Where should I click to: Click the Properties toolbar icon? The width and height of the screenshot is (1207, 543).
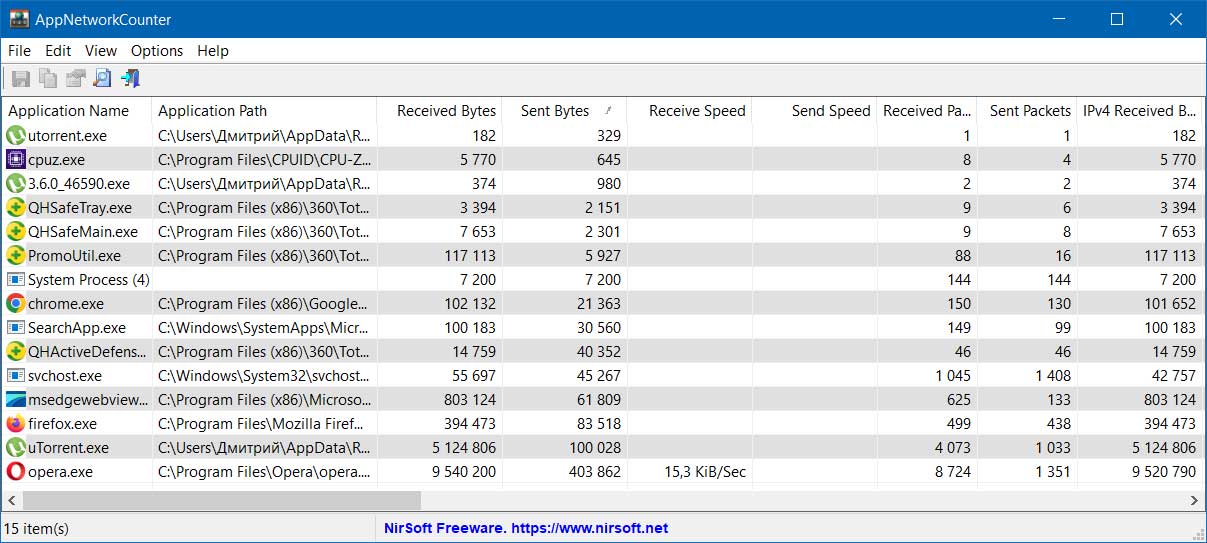[x=75, y=78]
